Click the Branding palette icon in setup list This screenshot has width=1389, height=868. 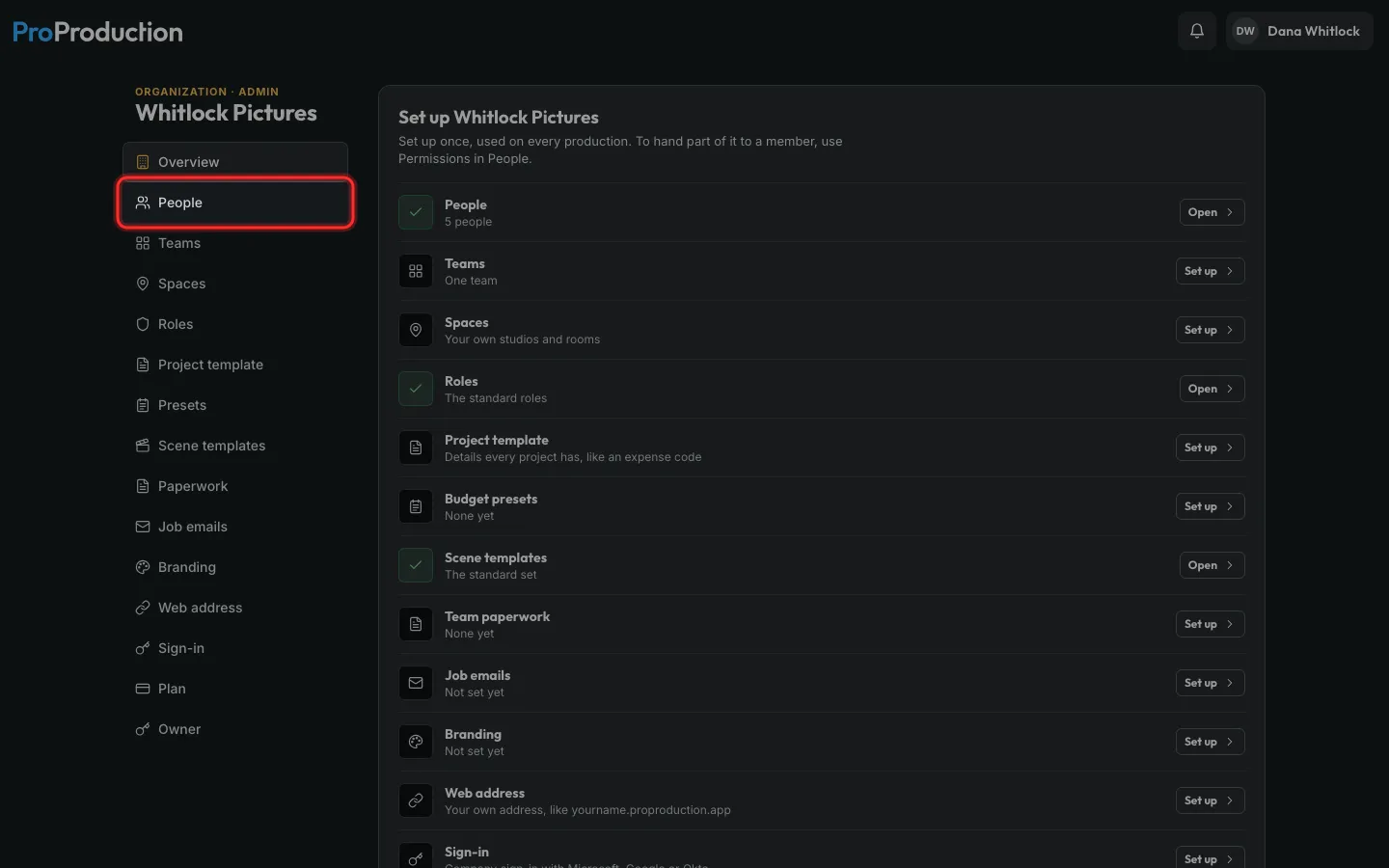(416, 742)
